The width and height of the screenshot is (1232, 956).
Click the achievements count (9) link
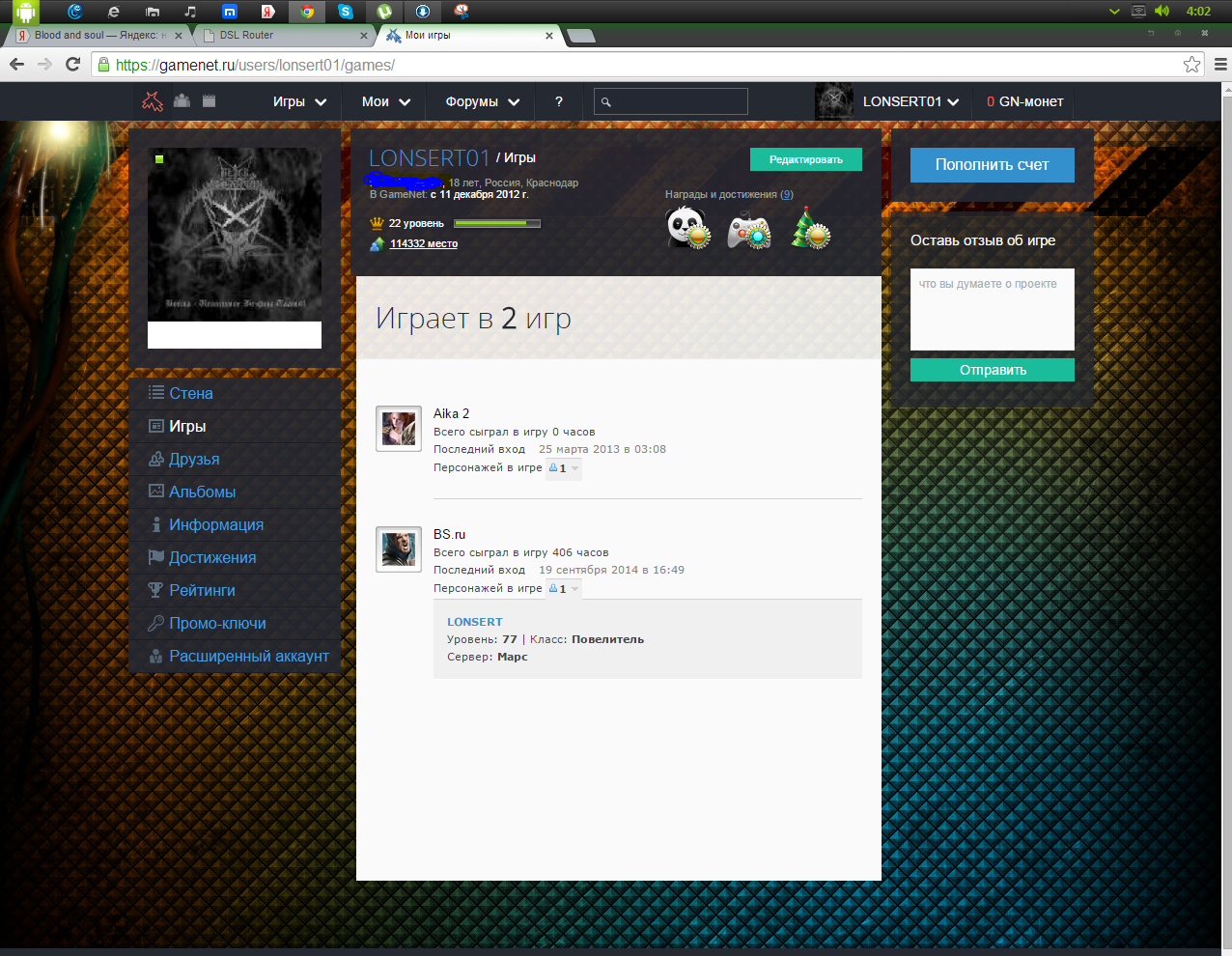[x=787, y=194]
